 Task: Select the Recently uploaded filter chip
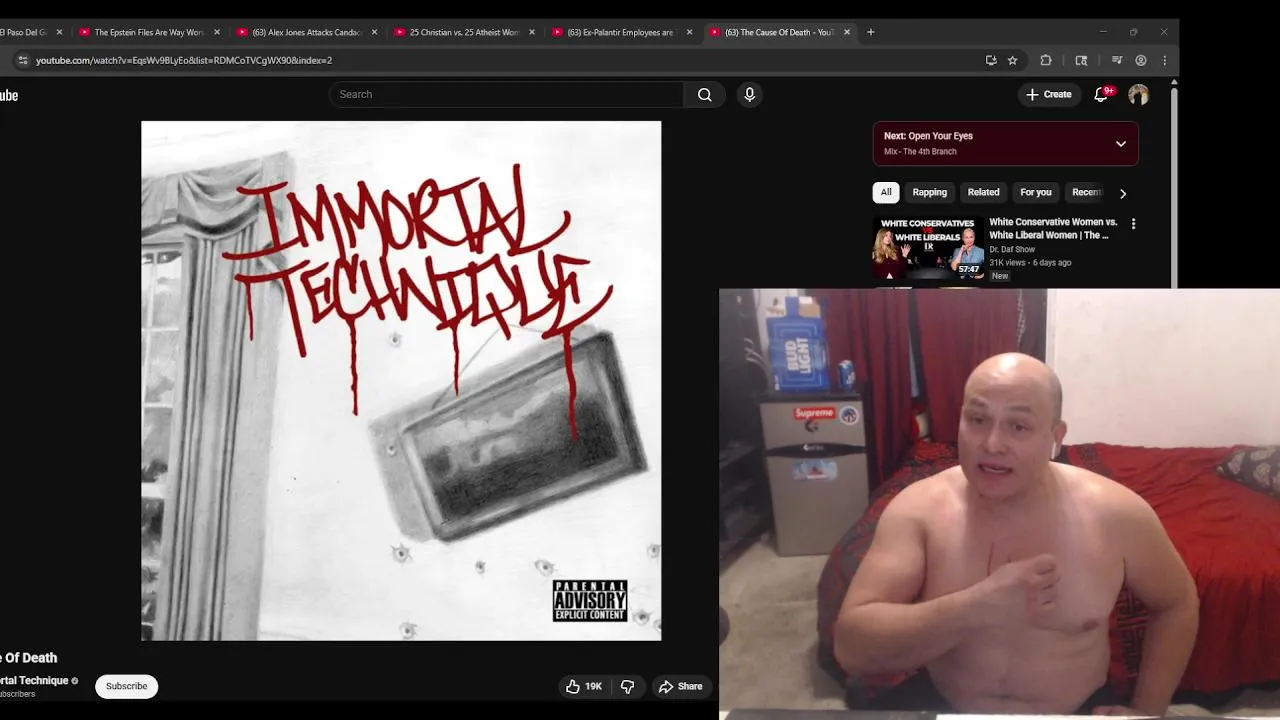[x=1086, y=192]
